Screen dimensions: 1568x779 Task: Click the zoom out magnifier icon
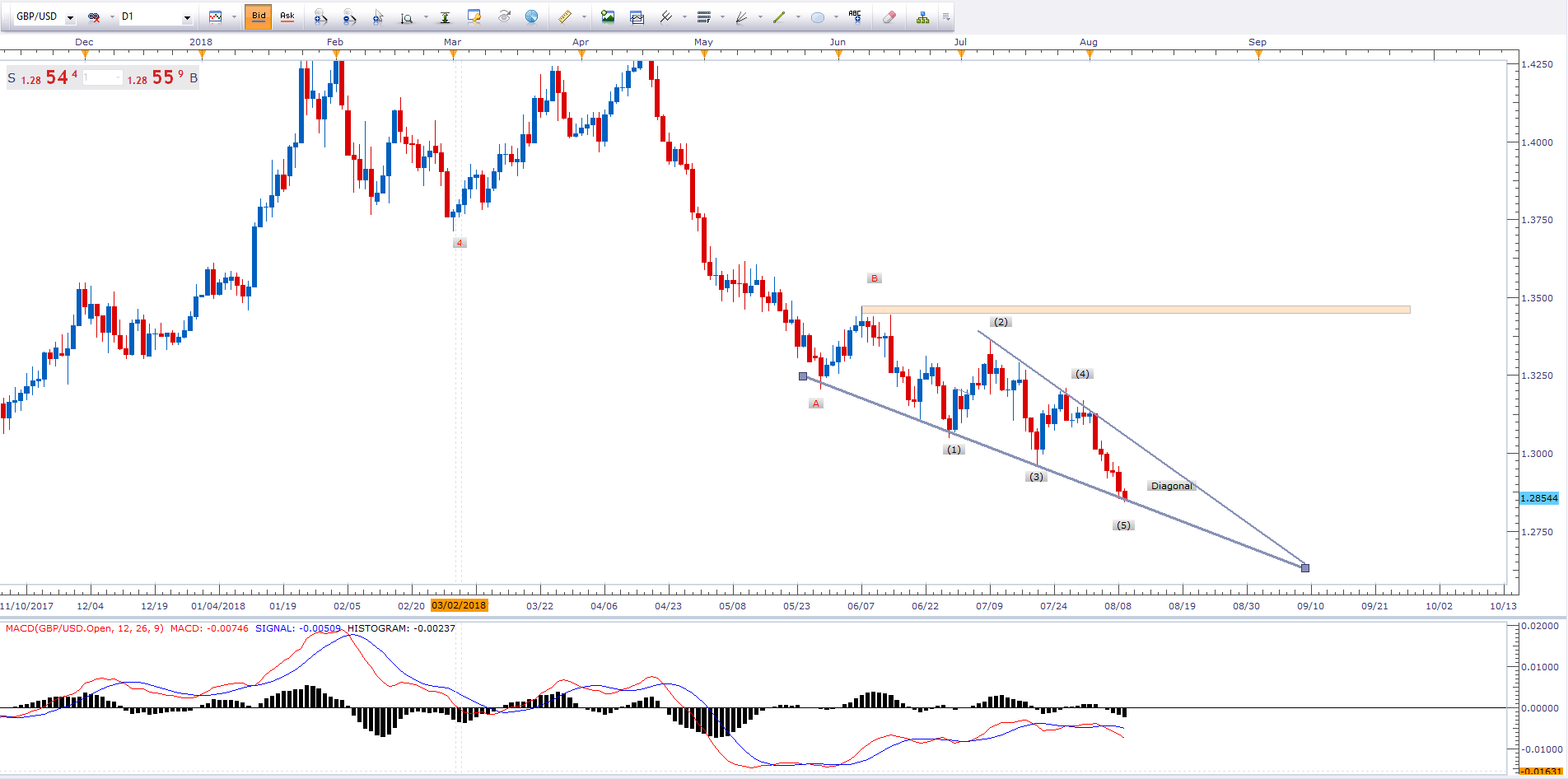350,16
